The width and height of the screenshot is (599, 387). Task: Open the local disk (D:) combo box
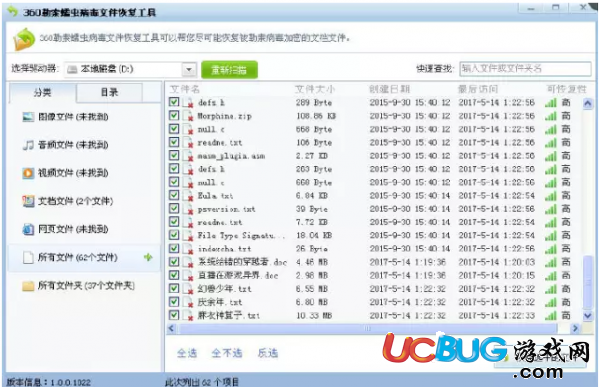point(130,70)
